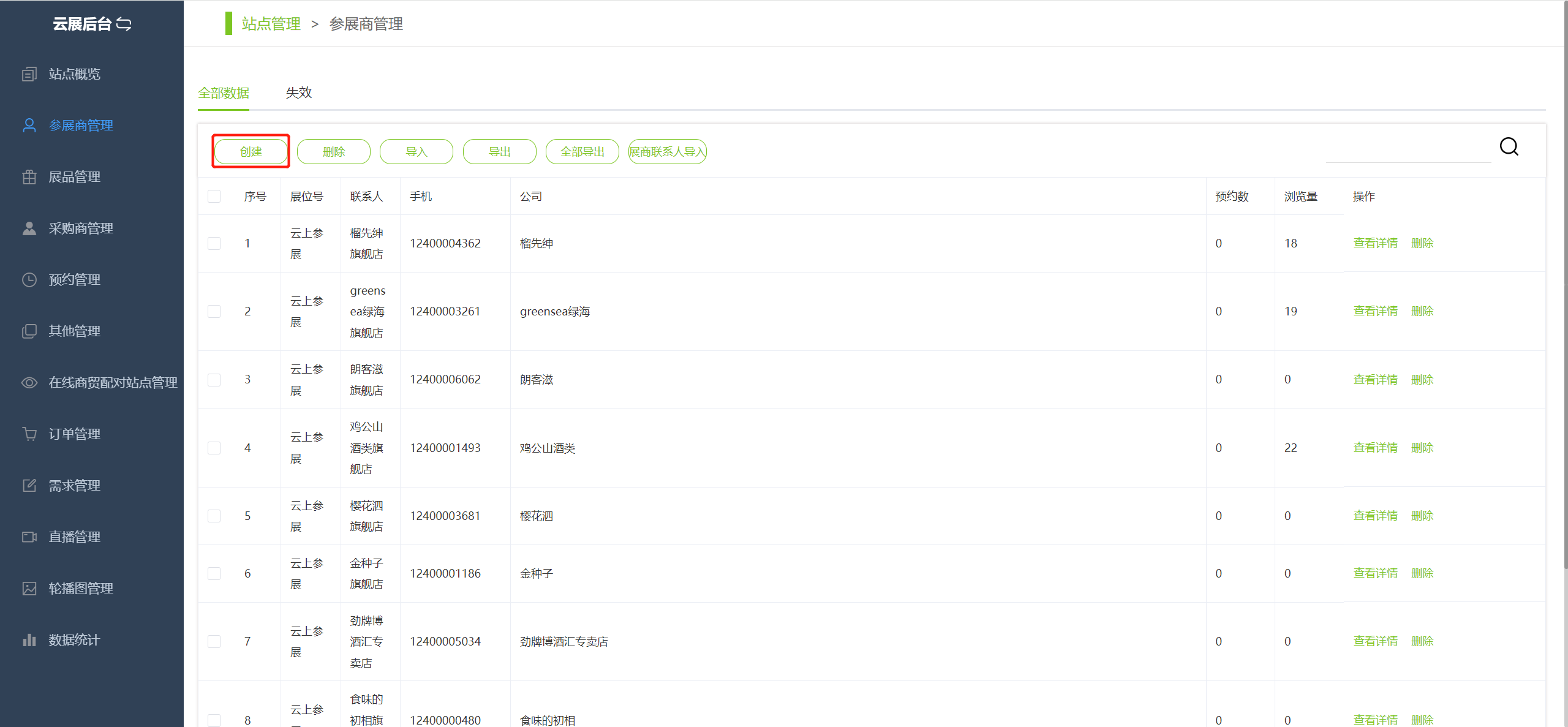Open 查看详情 for 榴先绅
1568x727 pixels.
click(x=1376, y=243)
